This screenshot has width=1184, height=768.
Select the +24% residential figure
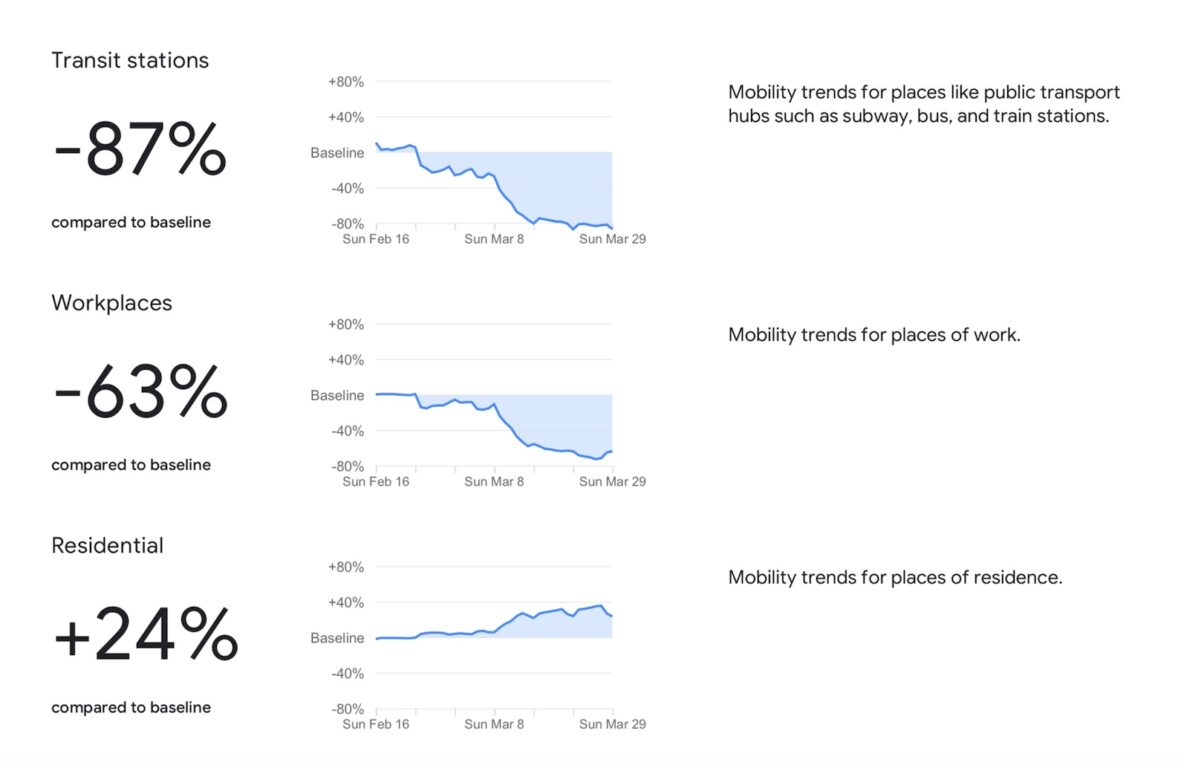click(146, 634)
